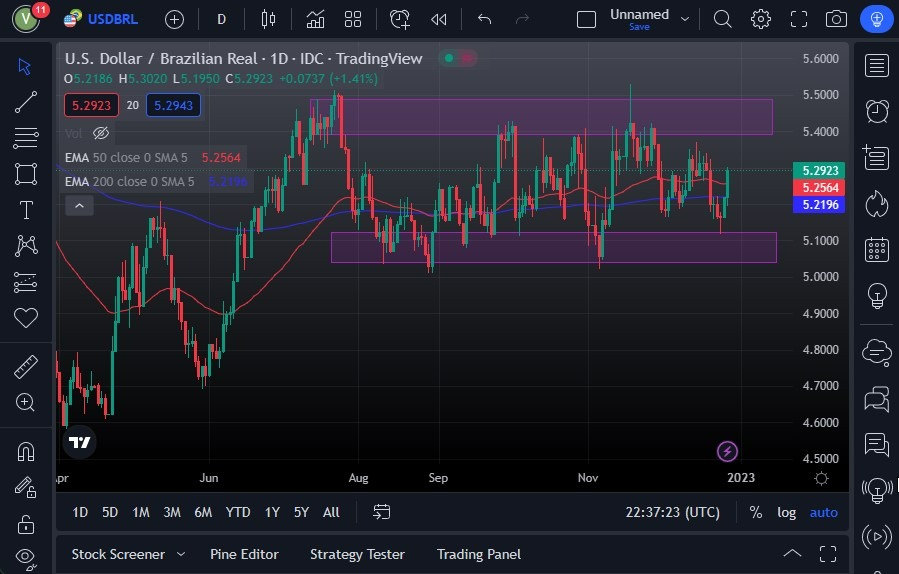
Task: Select the rectangle shapes tool
Action: pyautogui.click(x=25, y=174)
